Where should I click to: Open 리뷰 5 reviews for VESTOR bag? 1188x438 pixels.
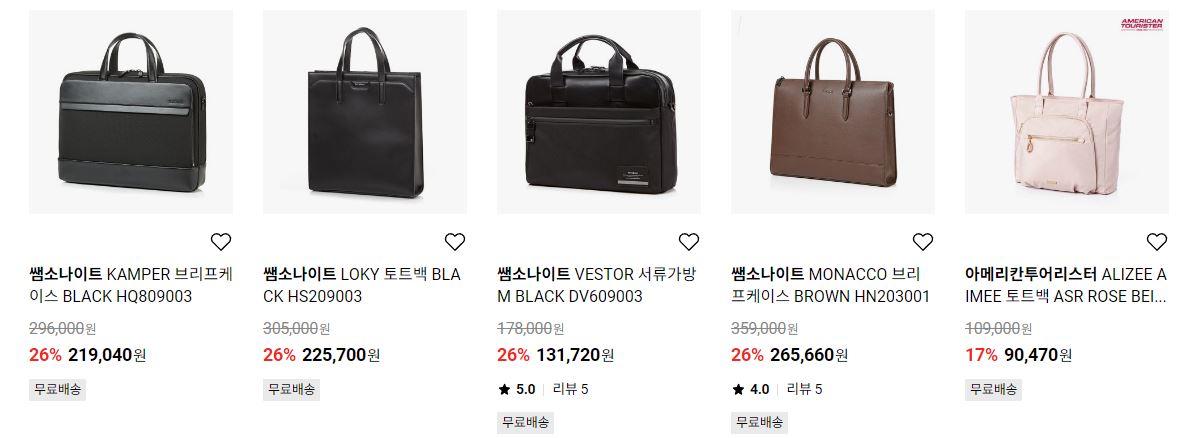click(571, 390)
